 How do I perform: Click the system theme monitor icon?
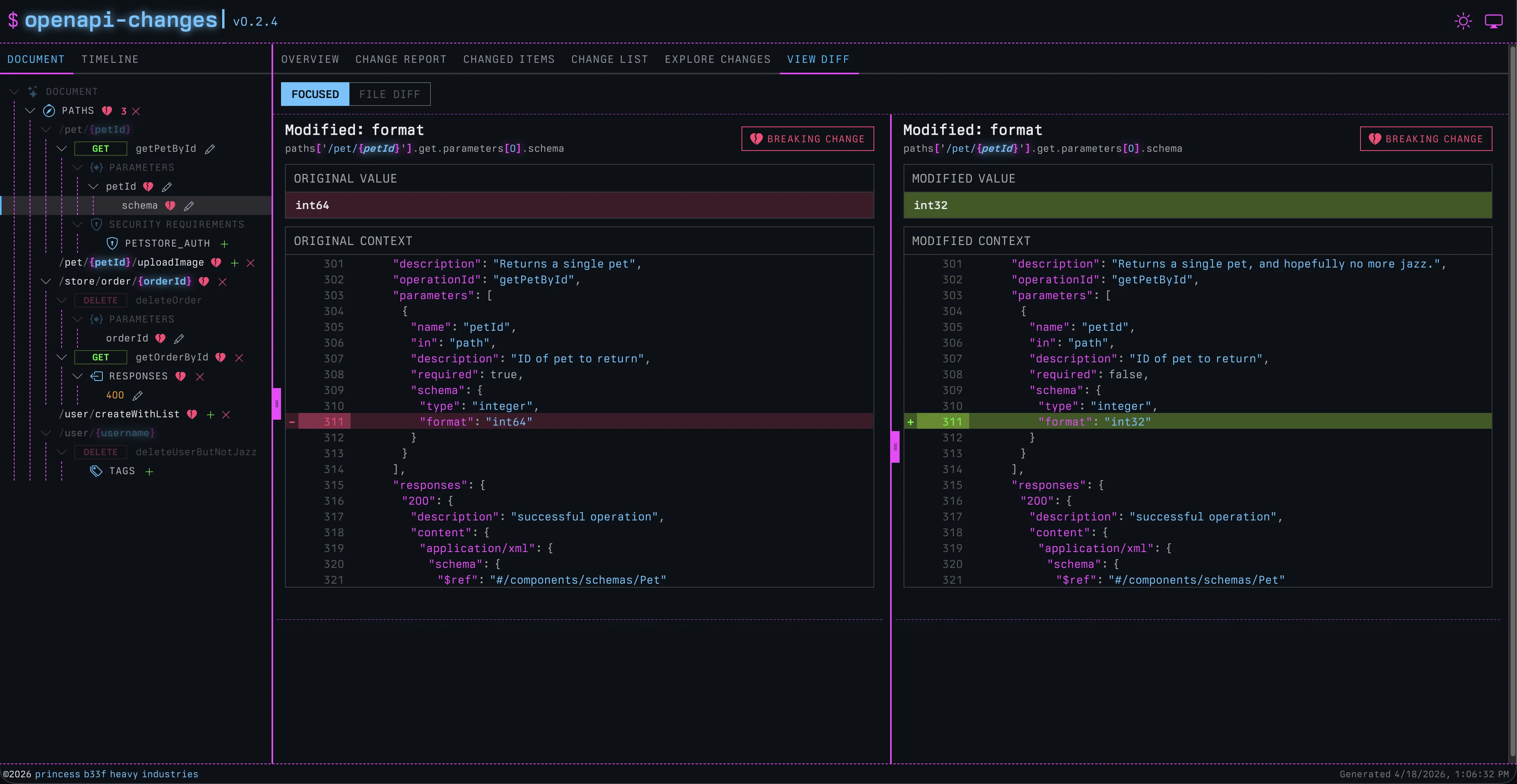1493,22
